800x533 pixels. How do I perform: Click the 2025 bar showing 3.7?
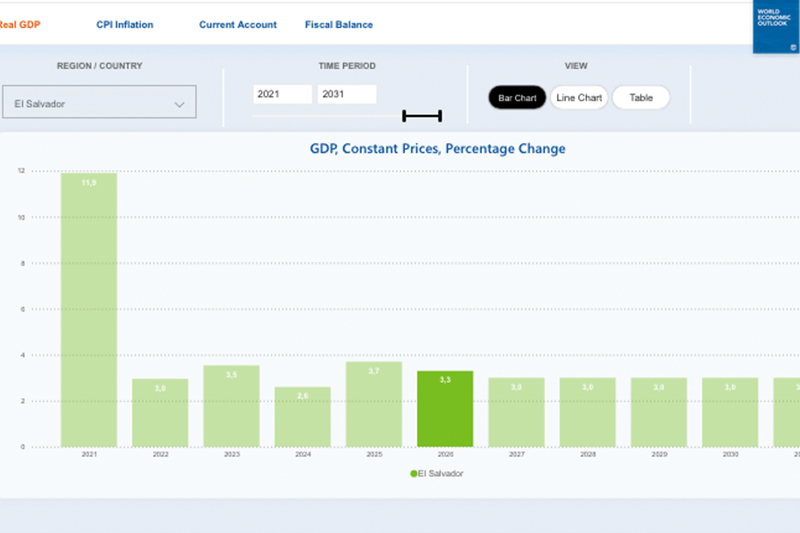pos(374,404)
